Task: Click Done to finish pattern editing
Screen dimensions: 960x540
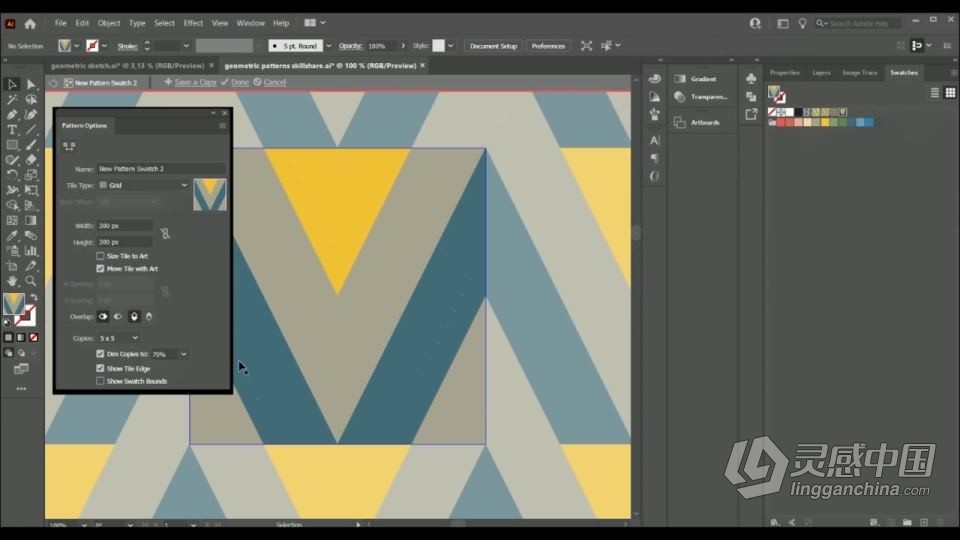Action: 235,82
